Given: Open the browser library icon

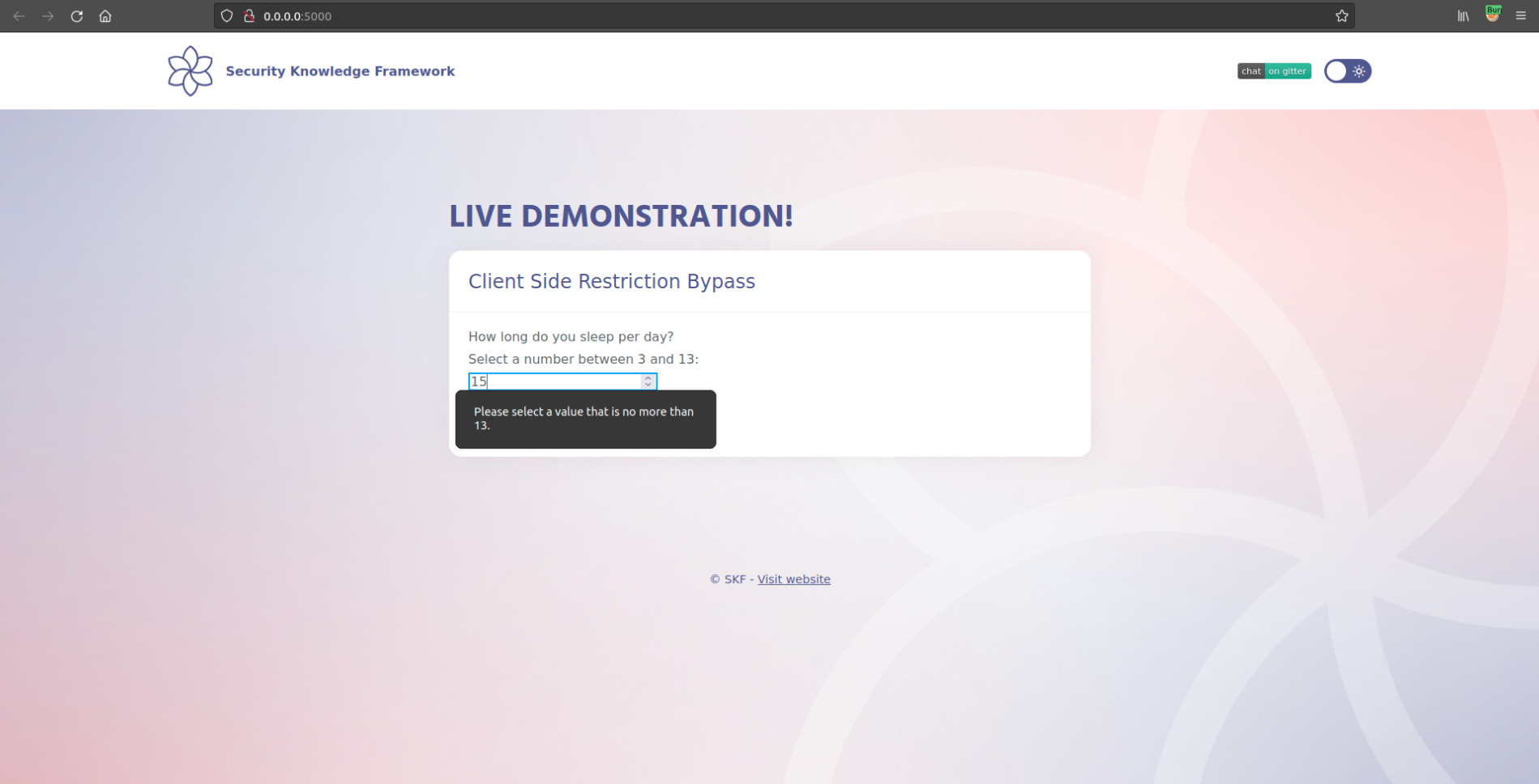Looking at the screenshot, I should pyautogui.click(x=1464, y=16).
